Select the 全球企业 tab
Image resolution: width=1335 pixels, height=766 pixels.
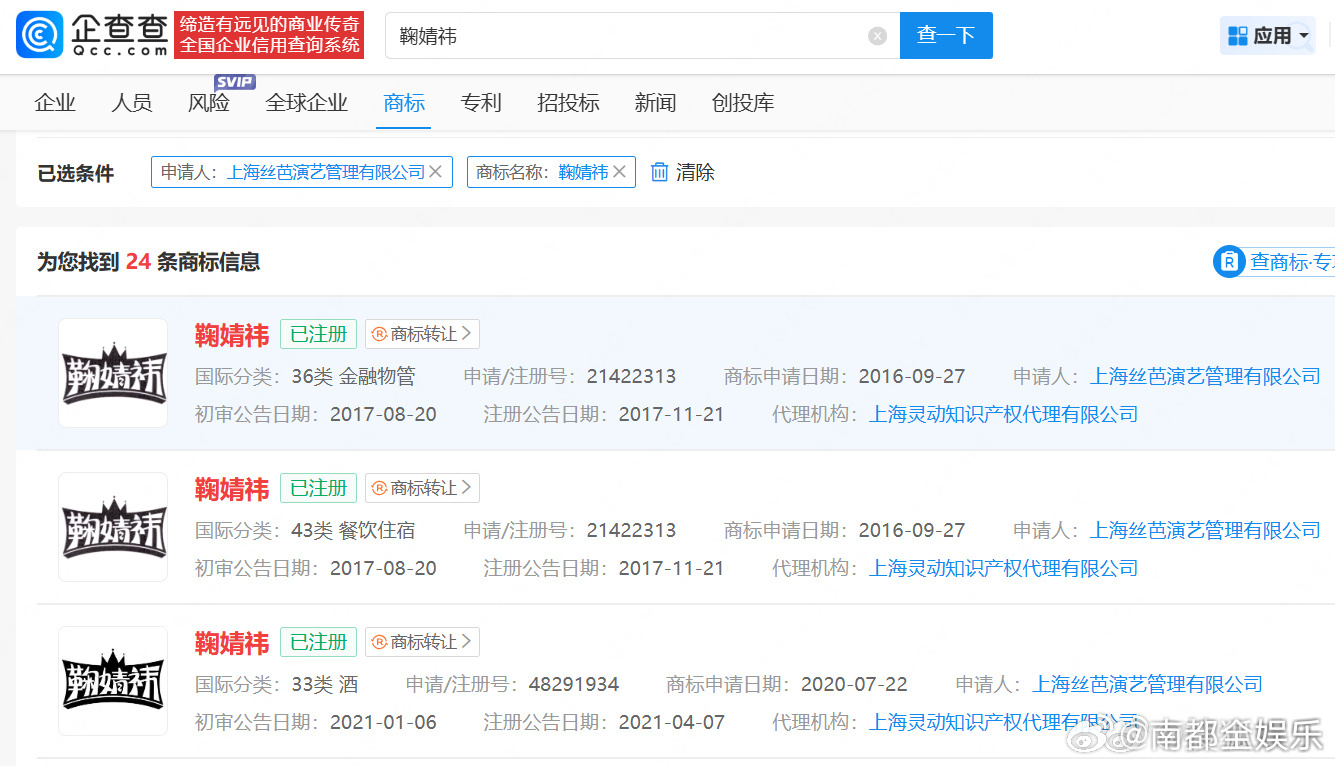pos(307,102)
